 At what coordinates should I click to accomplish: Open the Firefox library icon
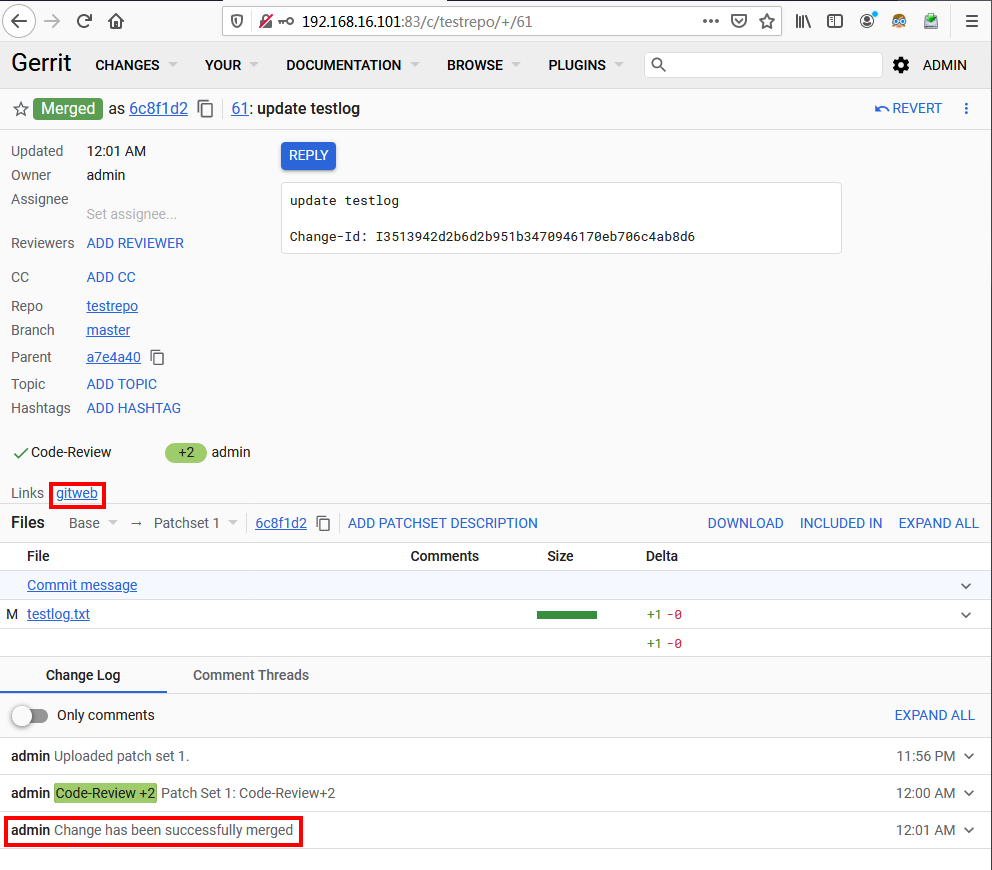(x=803, y=22)
